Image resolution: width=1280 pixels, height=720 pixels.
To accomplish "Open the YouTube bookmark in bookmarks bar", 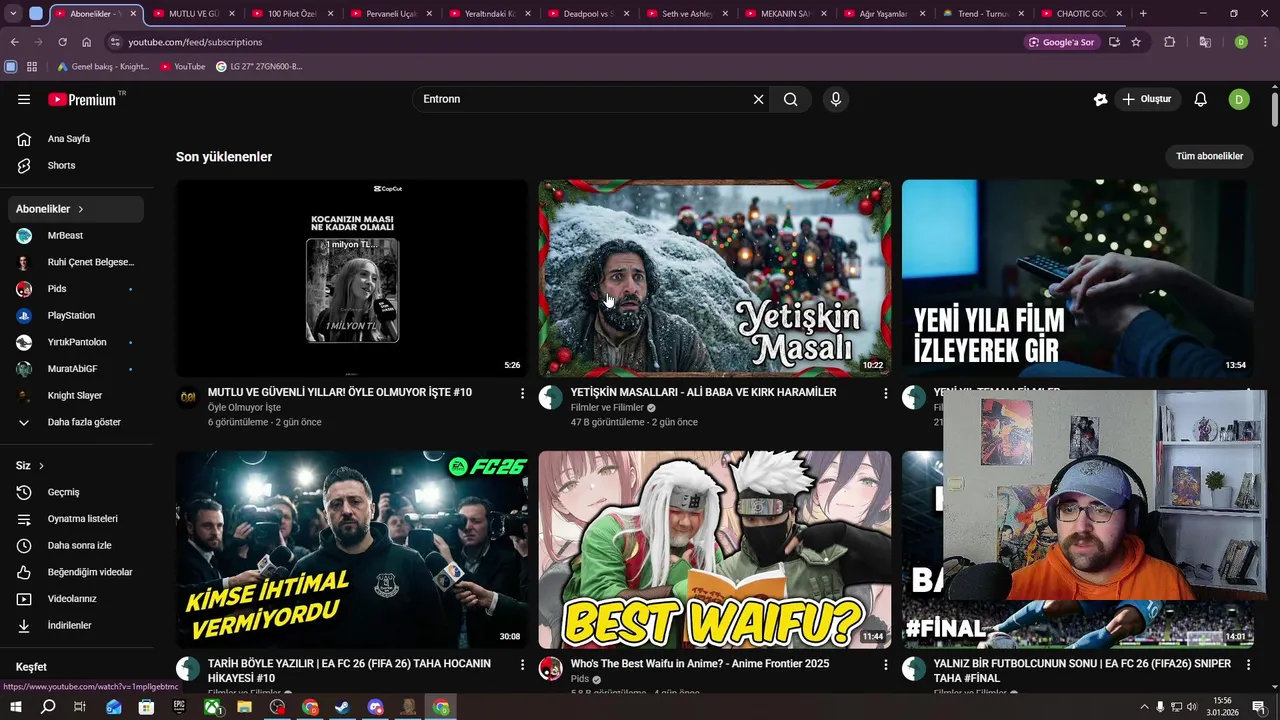I will coord(182,66).
